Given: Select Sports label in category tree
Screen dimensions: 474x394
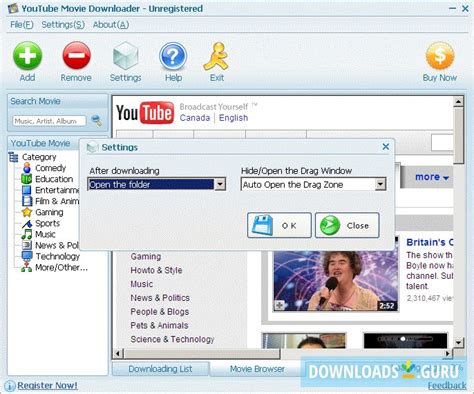Looking at the screenshot, I should [47, 223].
